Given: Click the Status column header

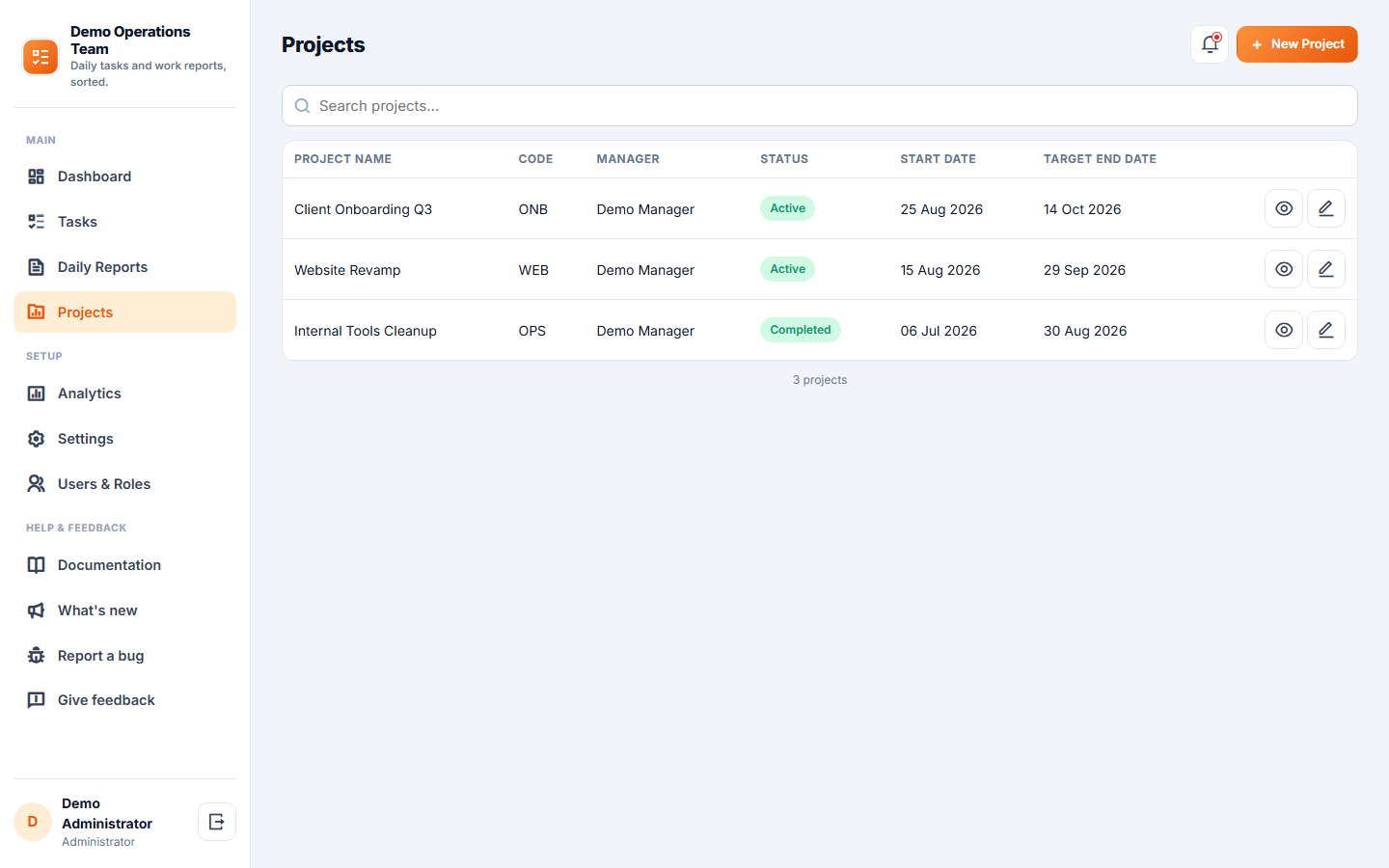Looking at the screenshot, I should click(x=784, y=159).
